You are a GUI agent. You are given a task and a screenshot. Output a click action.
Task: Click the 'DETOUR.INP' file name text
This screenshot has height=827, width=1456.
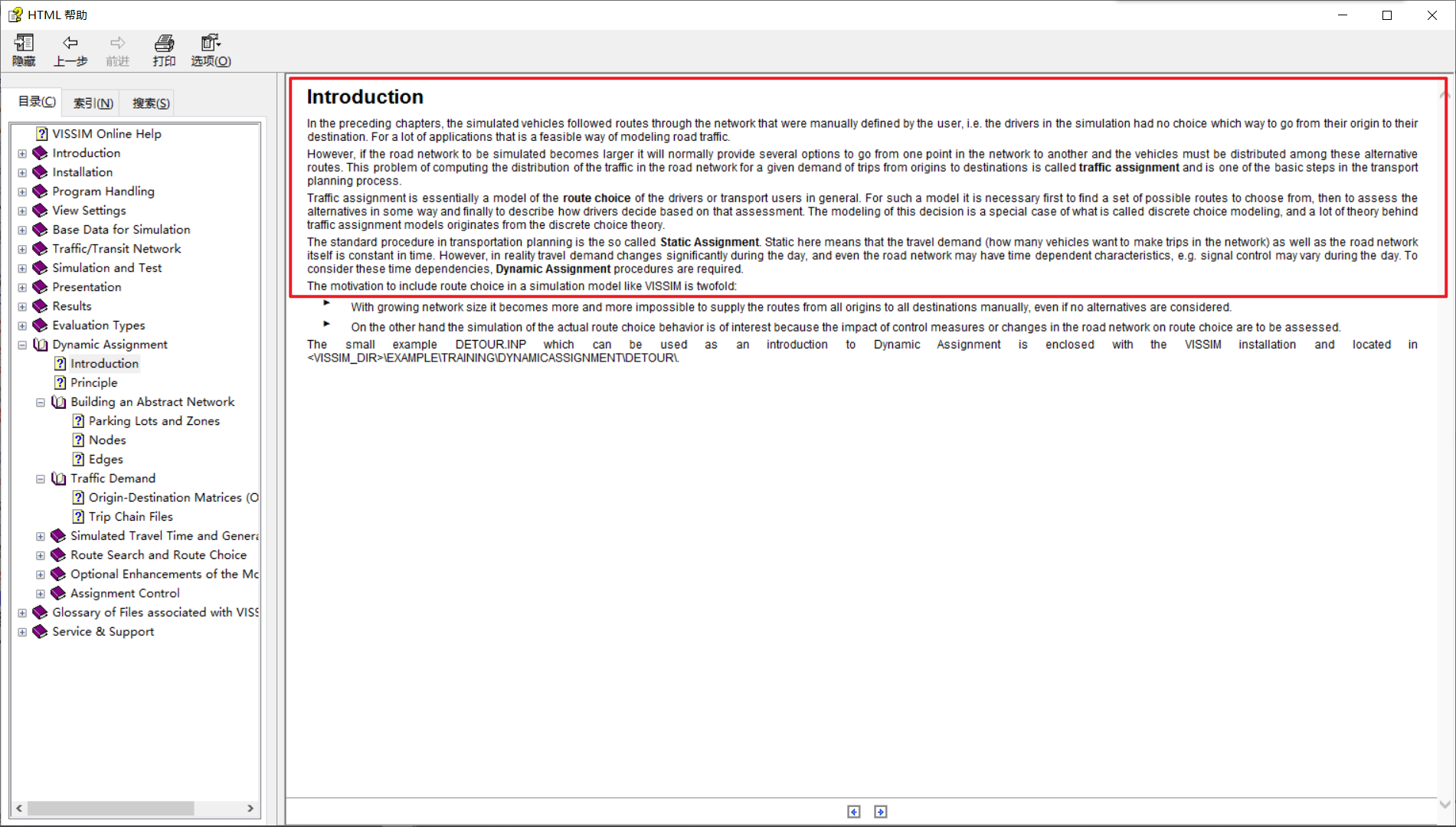pyautogui.click(x=490, y=345)
